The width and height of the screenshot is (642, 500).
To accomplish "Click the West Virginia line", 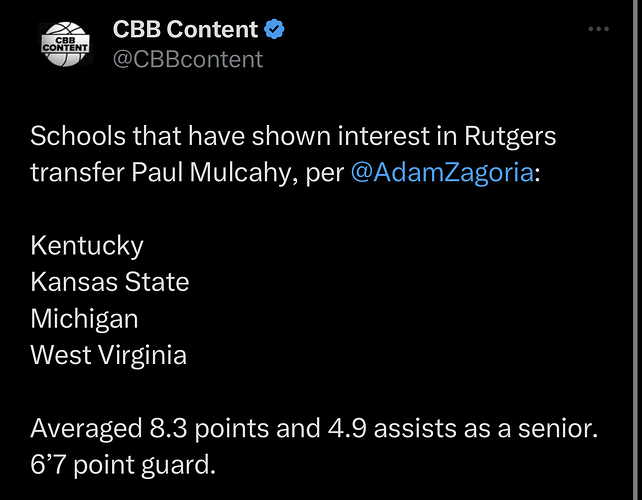I will (x=108, y=355).
